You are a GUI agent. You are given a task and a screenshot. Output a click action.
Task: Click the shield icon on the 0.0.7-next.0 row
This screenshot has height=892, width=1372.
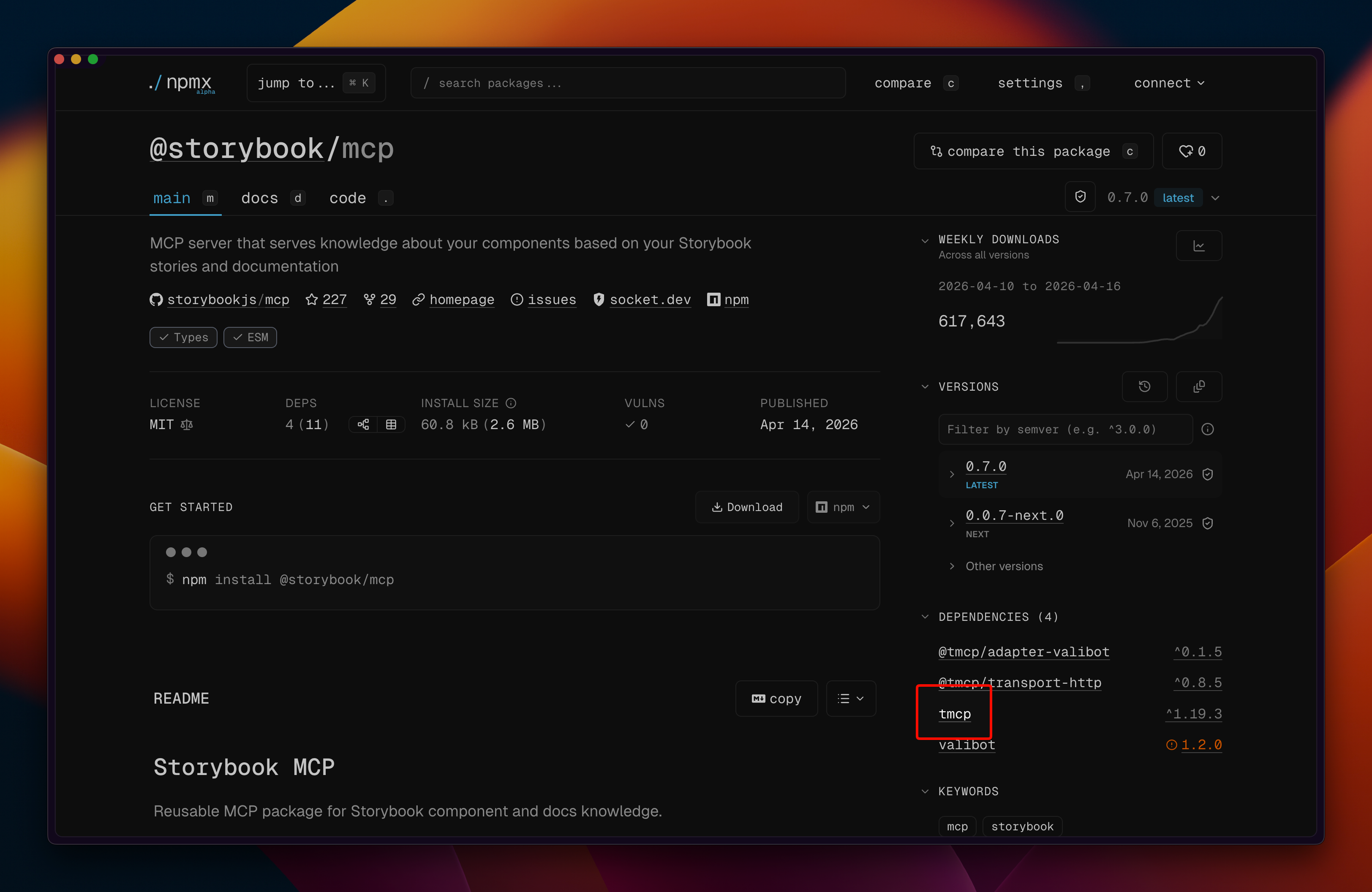(x=1207, y=522)
